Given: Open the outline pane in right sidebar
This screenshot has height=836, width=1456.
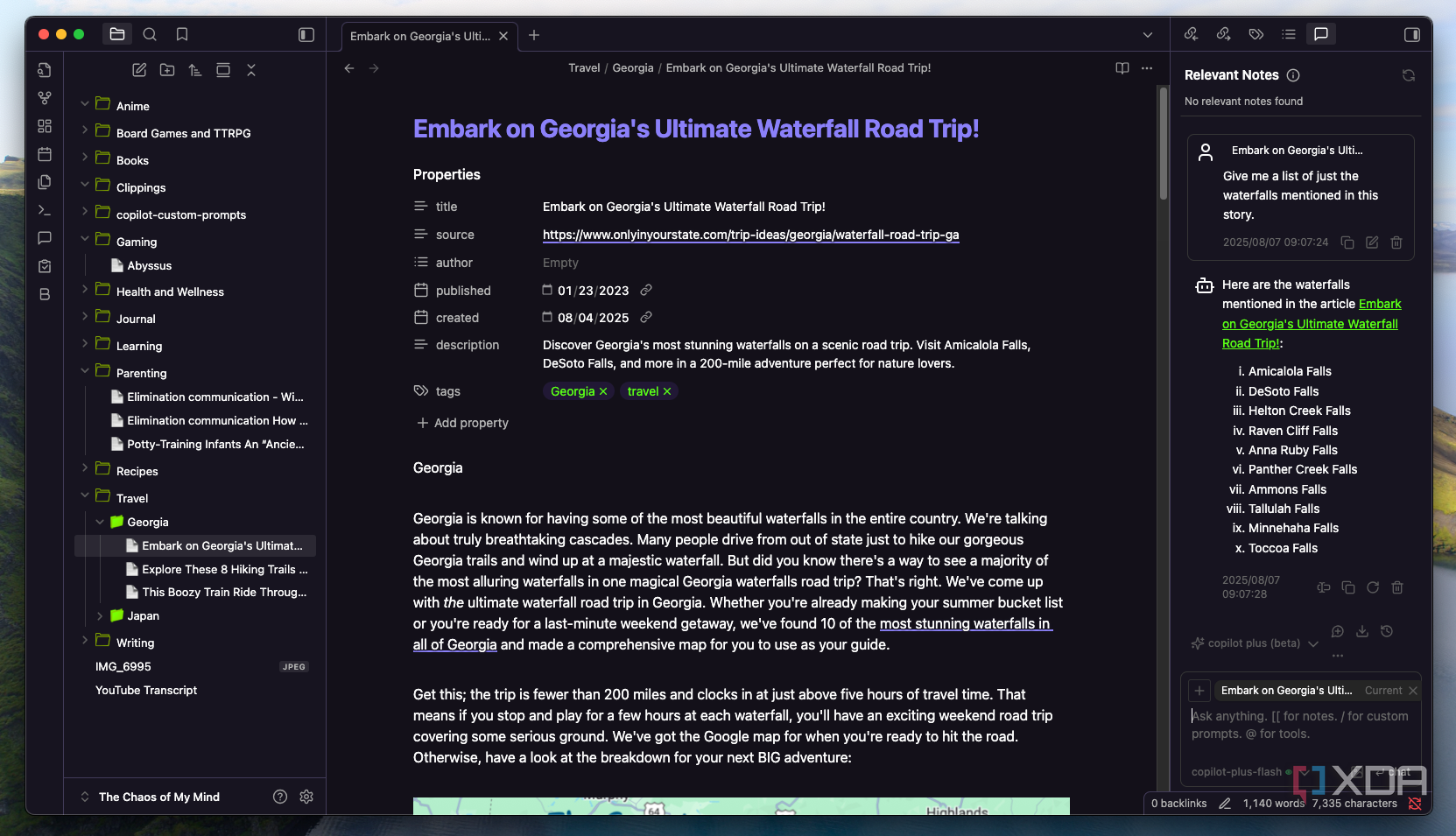Looking at the screenshot, I should click(x=1289, y=34).
